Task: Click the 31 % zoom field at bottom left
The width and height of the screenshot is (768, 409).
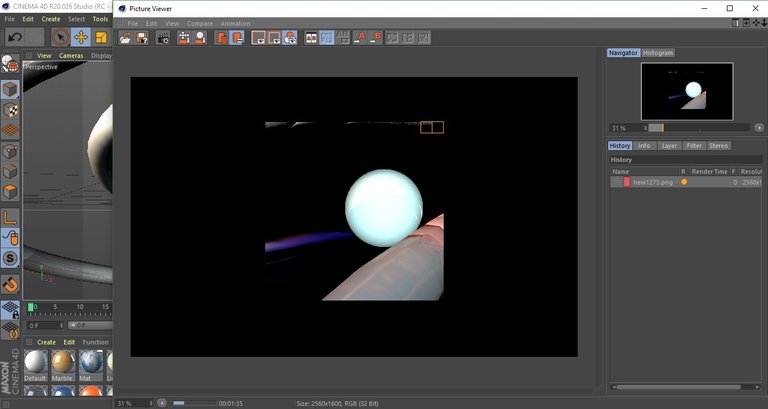Action: click(135, 403)
